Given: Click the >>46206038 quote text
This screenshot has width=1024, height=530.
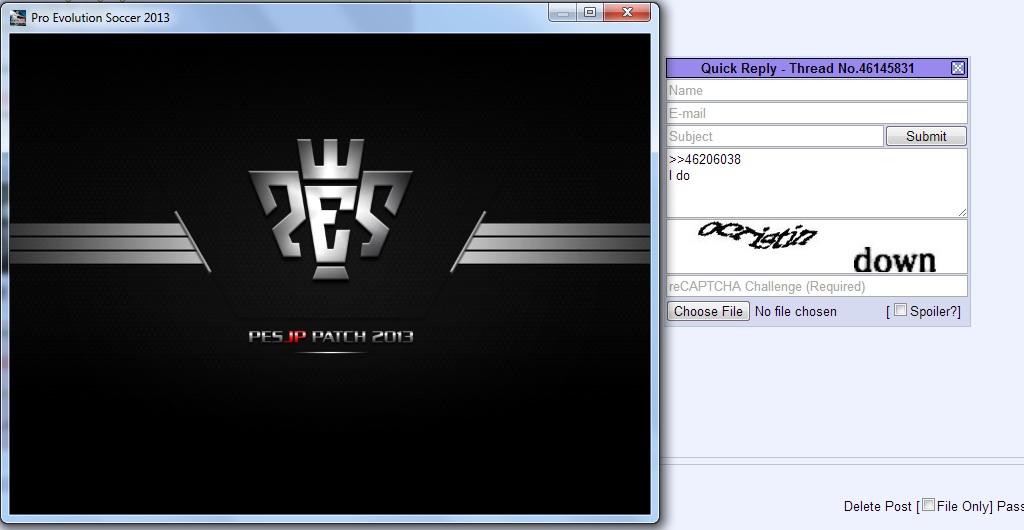Looking at the screenshot, I should click(705, 159).
